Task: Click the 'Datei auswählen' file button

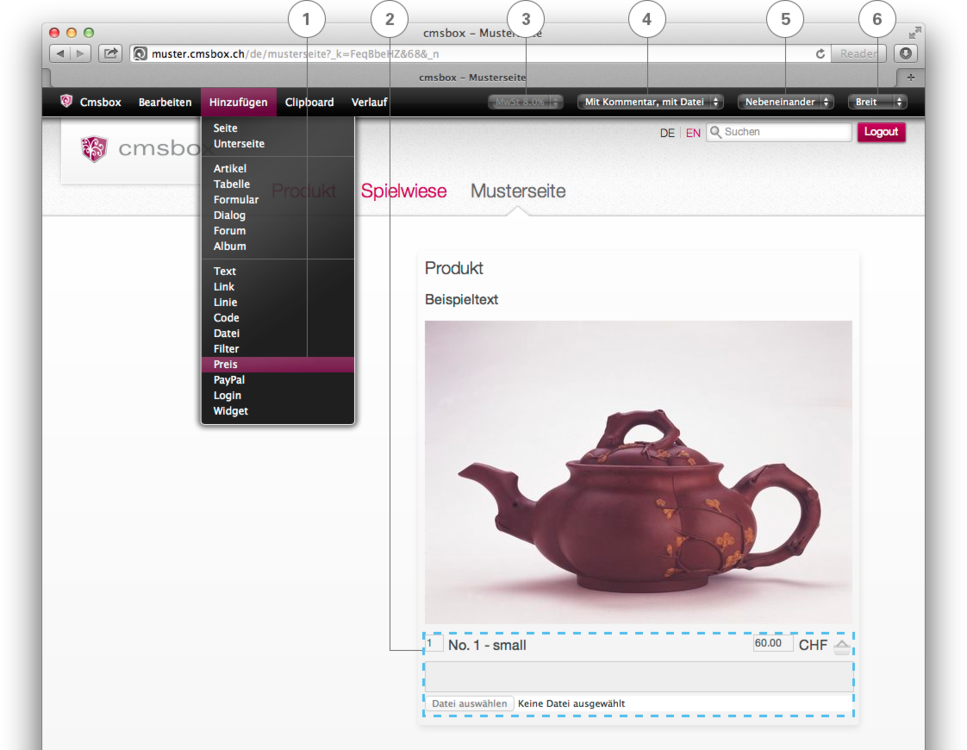Action: (x=470, y=704)
